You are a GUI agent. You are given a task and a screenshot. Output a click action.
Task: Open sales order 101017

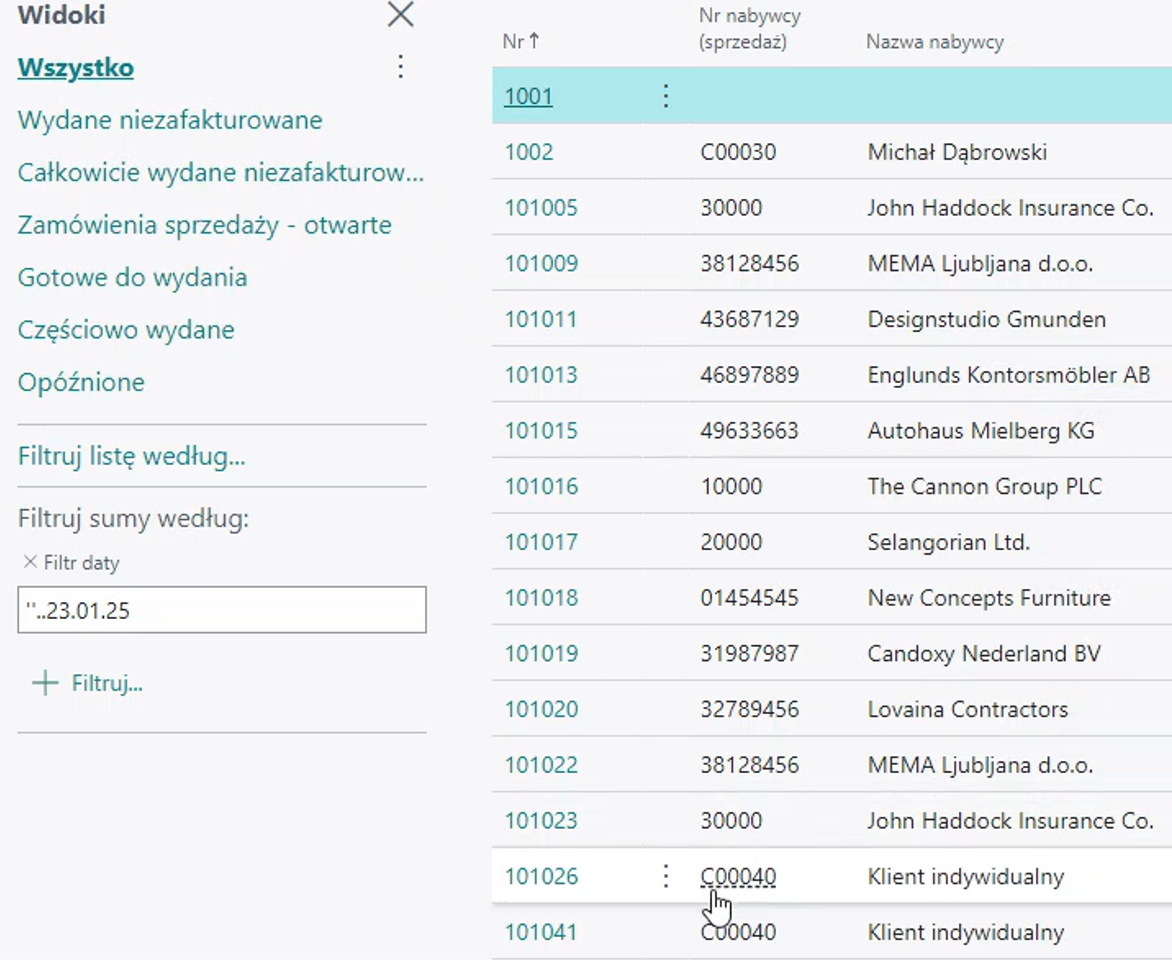(x=541, y=542)
